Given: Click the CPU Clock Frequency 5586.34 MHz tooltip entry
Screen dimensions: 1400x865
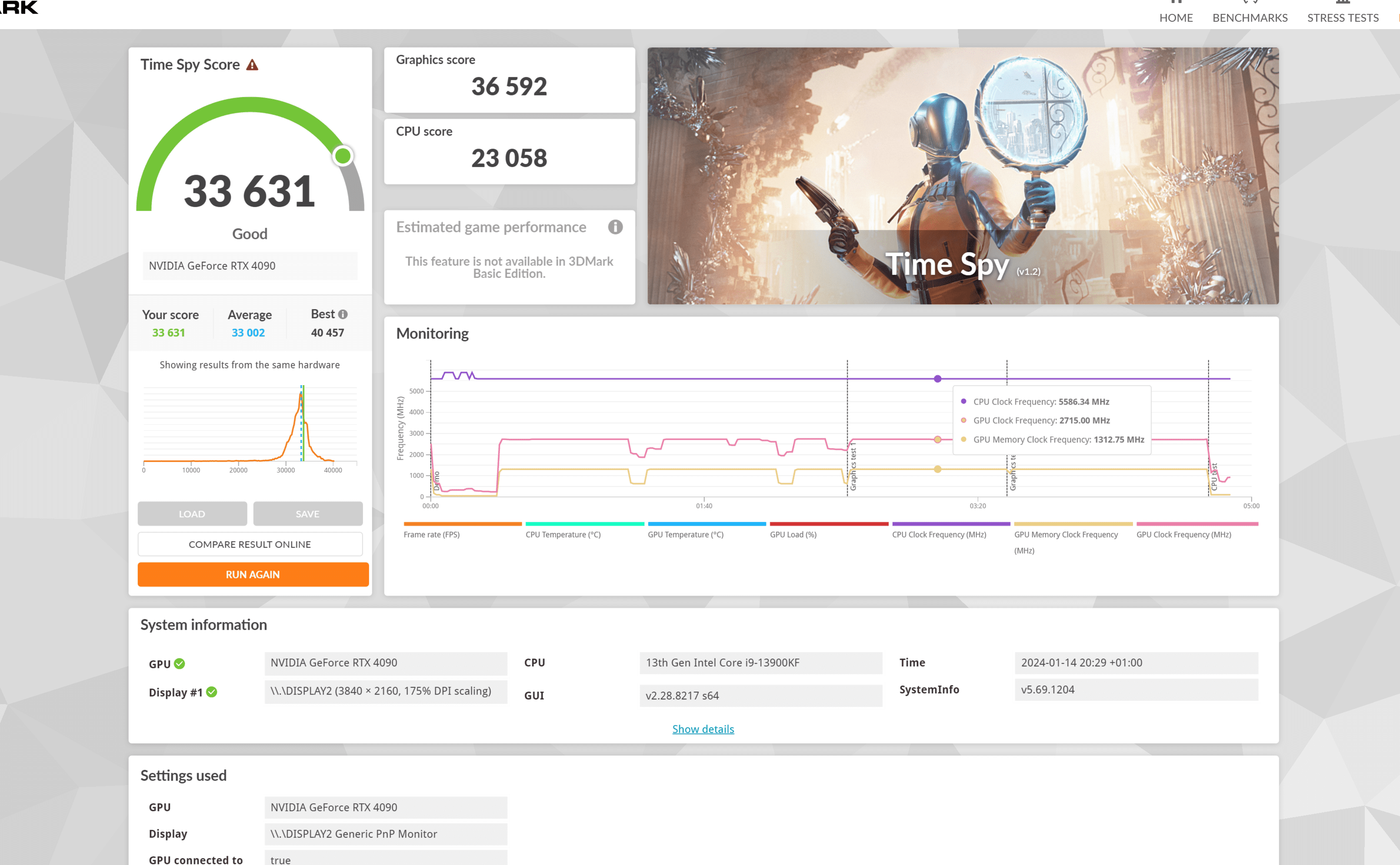Looking at the screenshot, I should click(x=1035, y=402).
